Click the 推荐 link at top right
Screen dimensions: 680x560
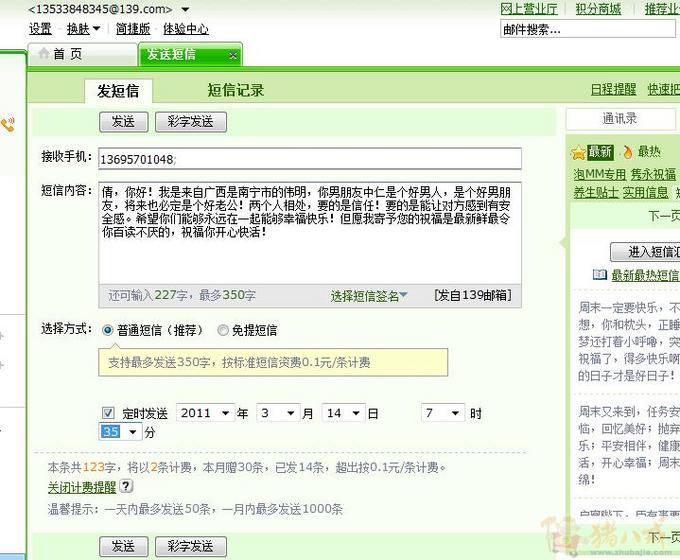coord(662,9)
